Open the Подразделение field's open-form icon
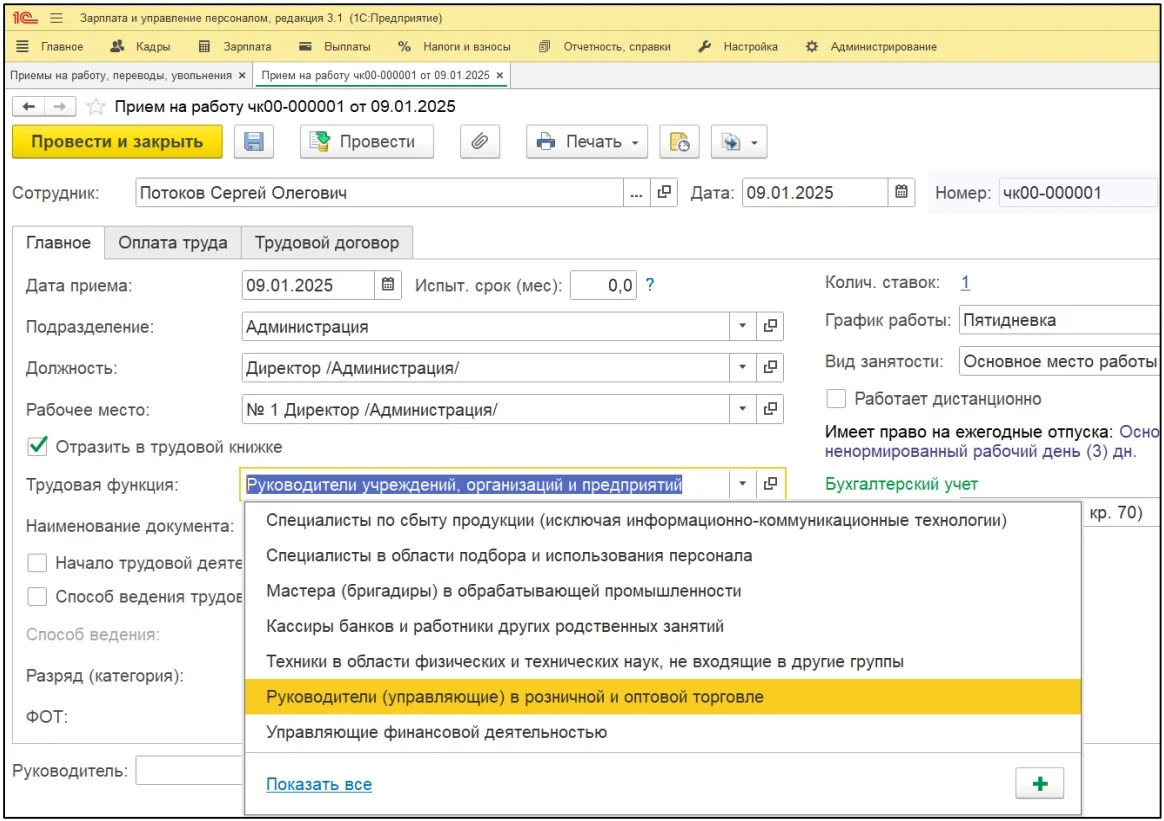1164x821 pixels. pos(770,326)
